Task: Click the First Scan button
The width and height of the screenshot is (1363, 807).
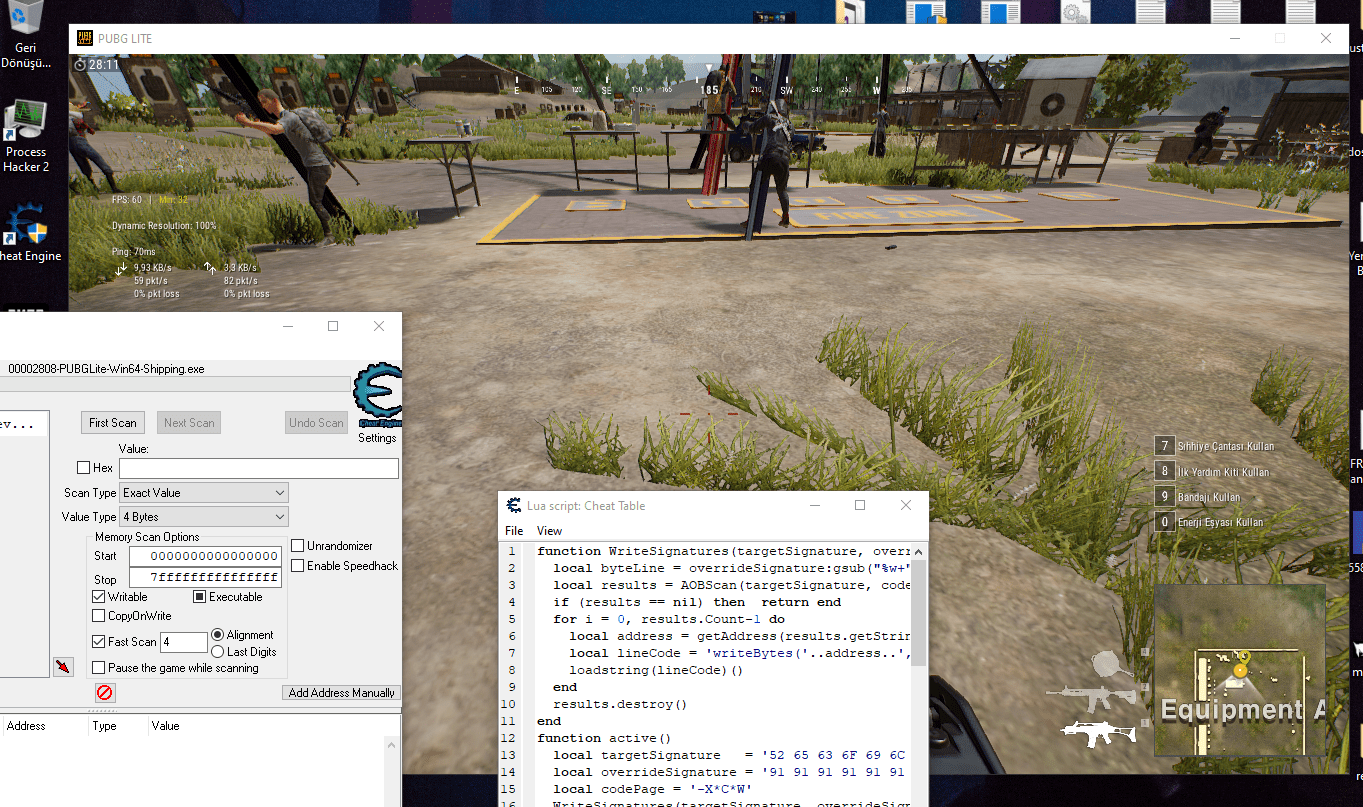Action: 113,423
